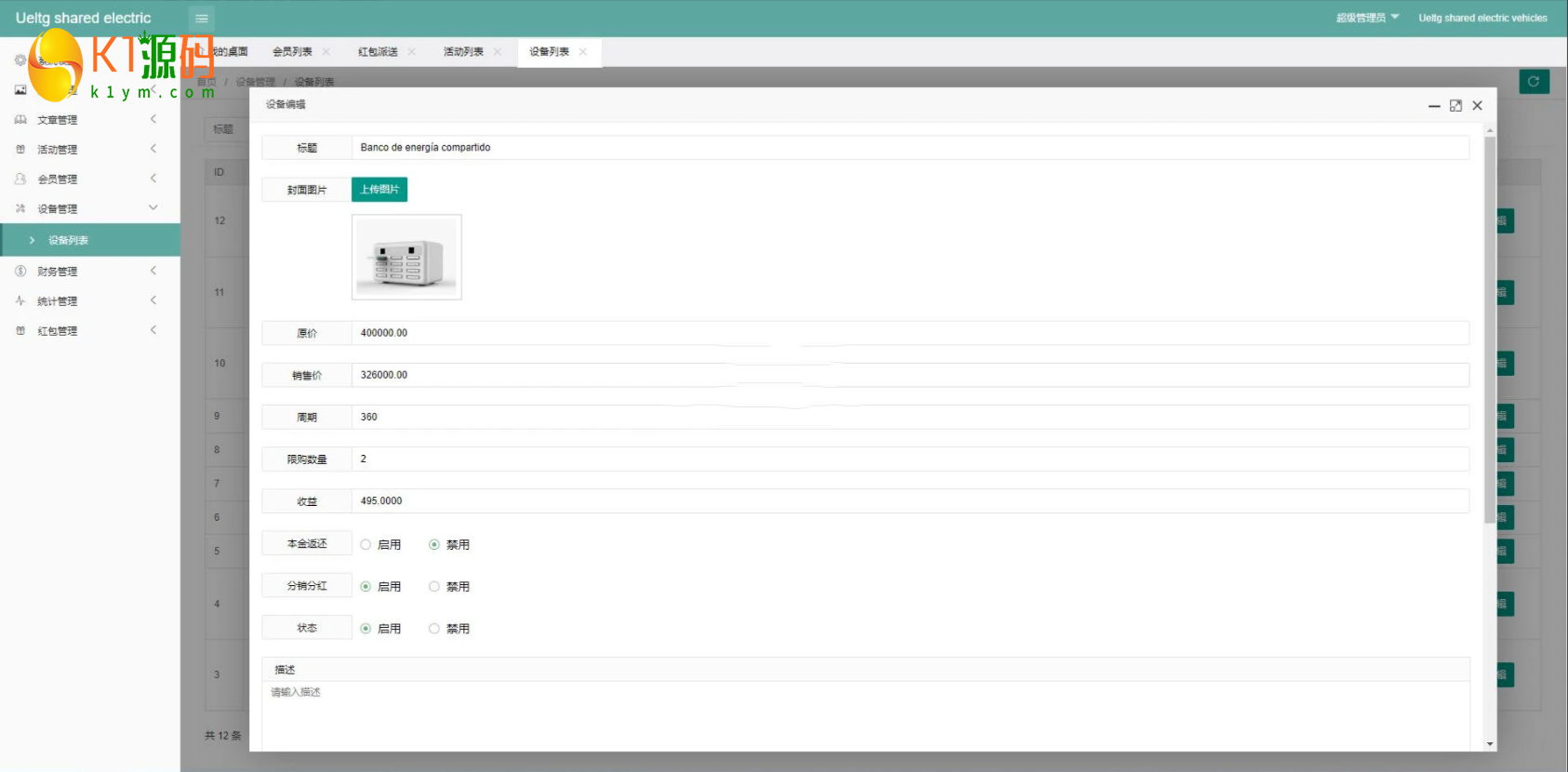
Task: Click the 收益 input field
Action: [x=910, y=500]
